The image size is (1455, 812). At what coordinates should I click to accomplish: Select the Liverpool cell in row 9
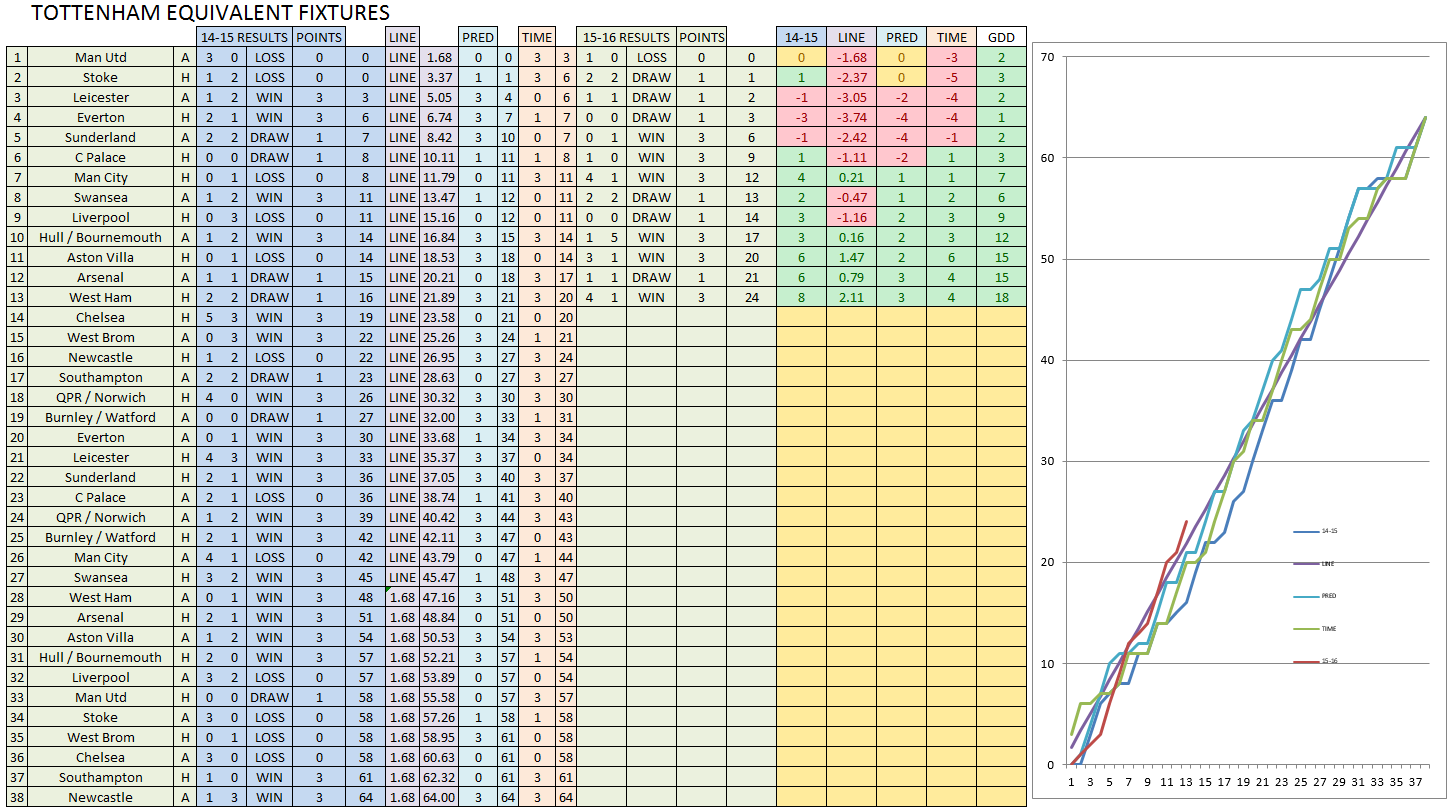(x=101, y=217)
